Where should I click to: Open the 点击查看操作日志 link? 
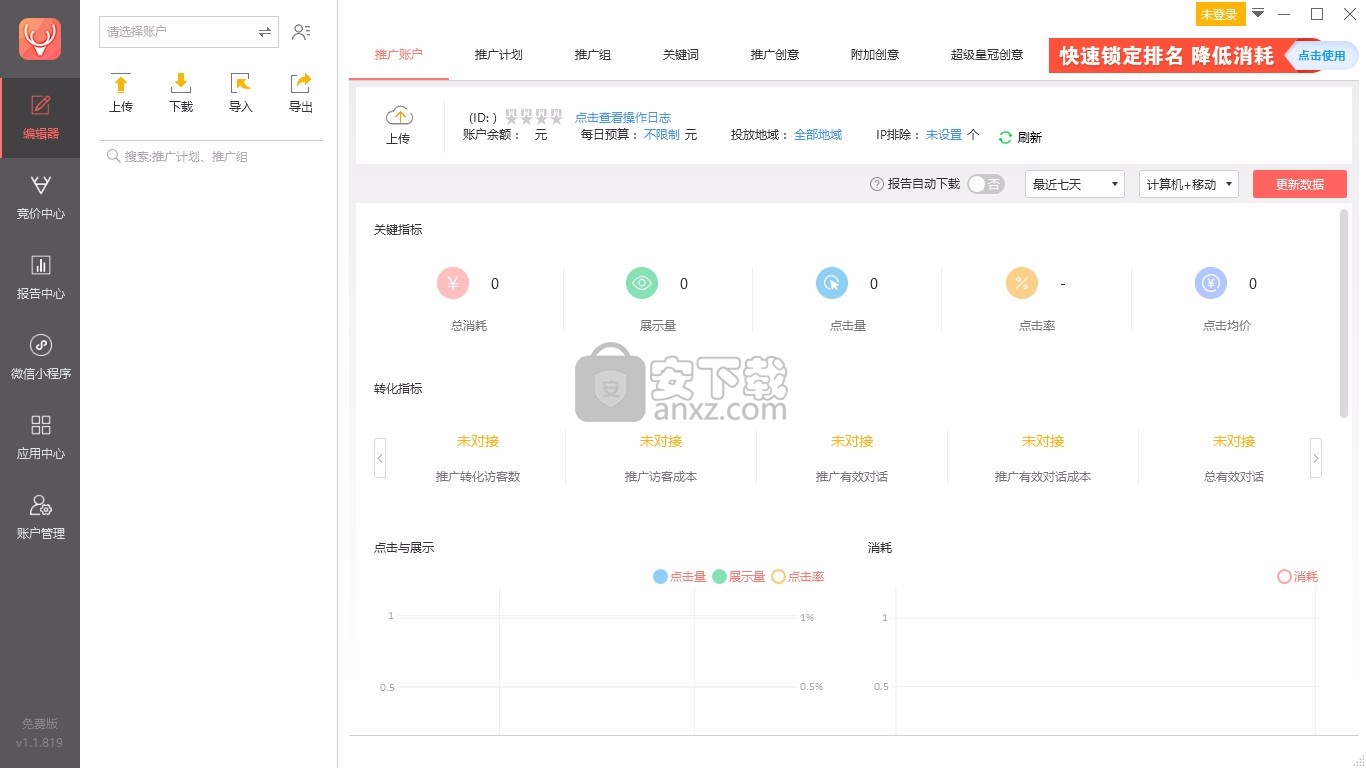[x=623, y=118]
